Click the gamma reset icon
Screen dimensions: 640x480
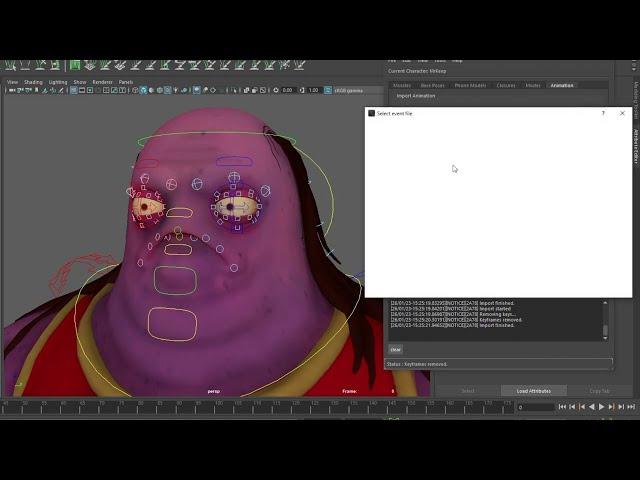point(302,90)
